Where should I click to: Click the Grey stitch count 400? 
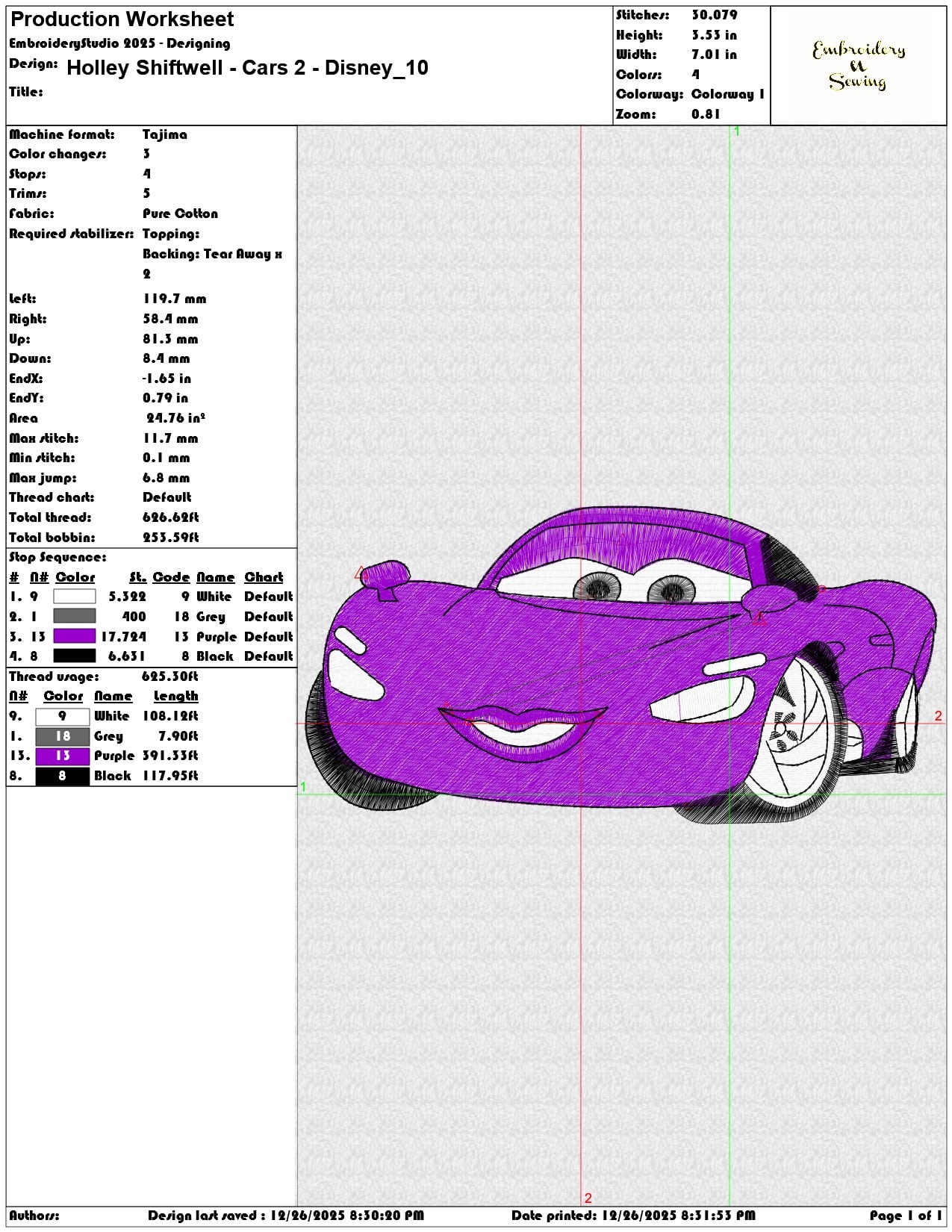(134, 617)
